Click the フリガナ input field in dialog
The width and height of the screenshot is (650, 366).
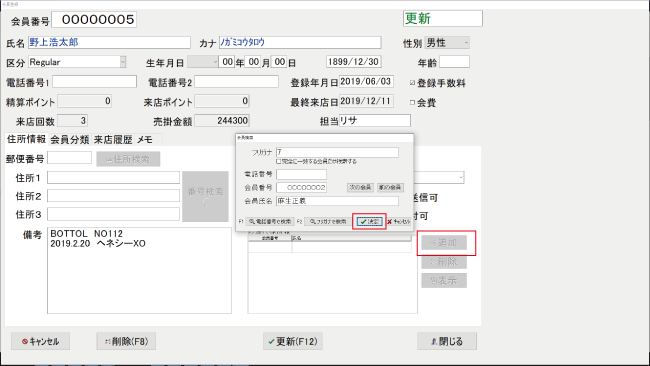point(337,152)
